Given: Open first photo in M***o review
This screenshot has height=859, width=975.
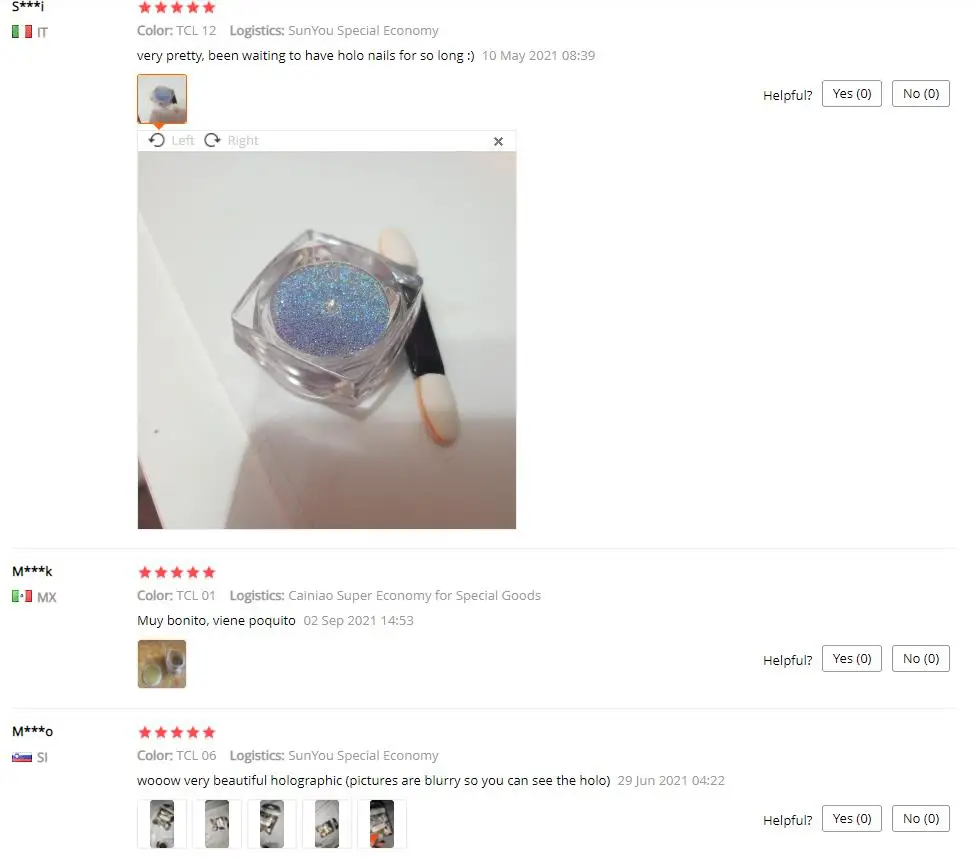Looking at the screenshot, I should (x=162, y=824).
